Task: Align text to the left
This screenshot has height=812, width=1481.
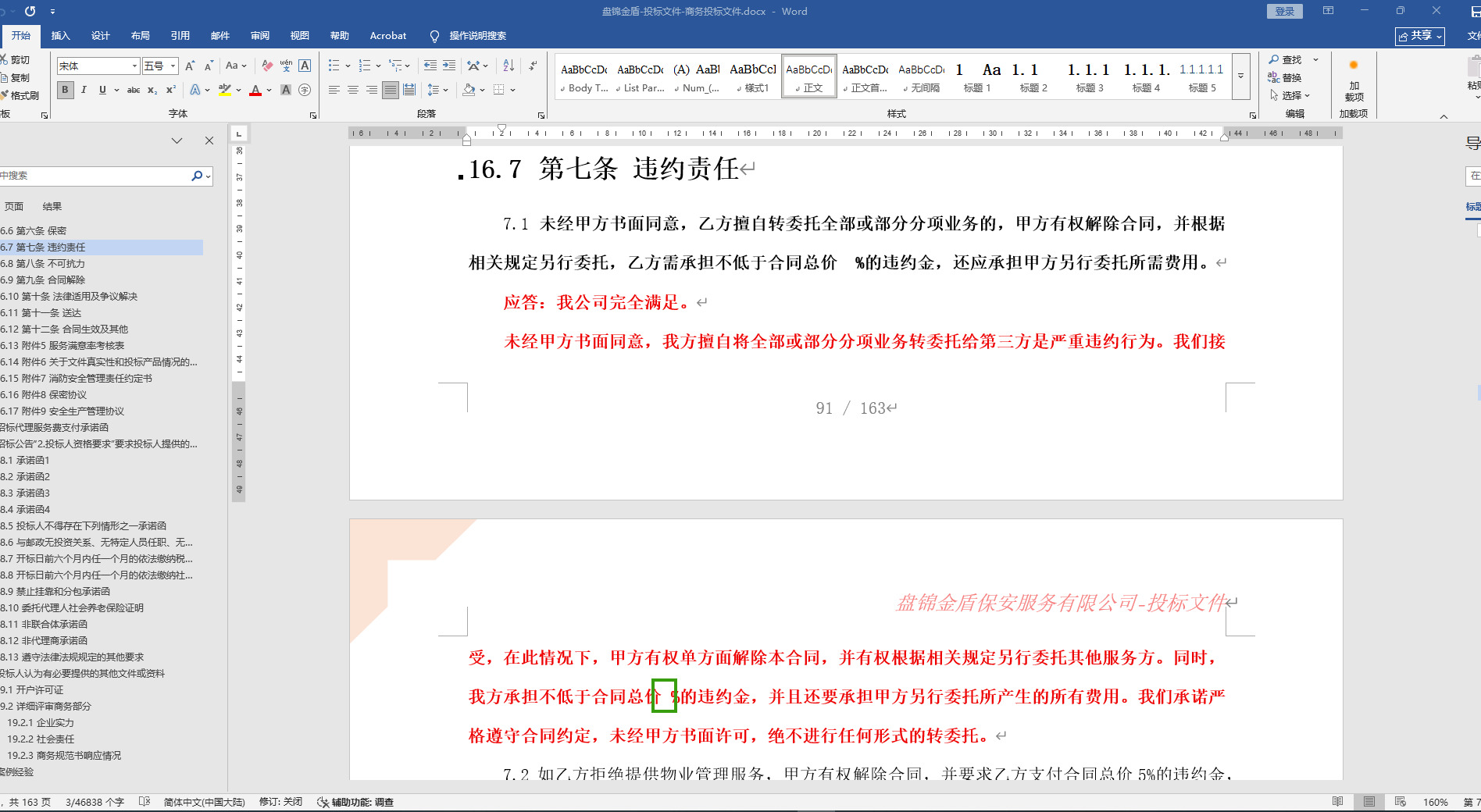Action: pyautogui.click(x=334, y=91)
